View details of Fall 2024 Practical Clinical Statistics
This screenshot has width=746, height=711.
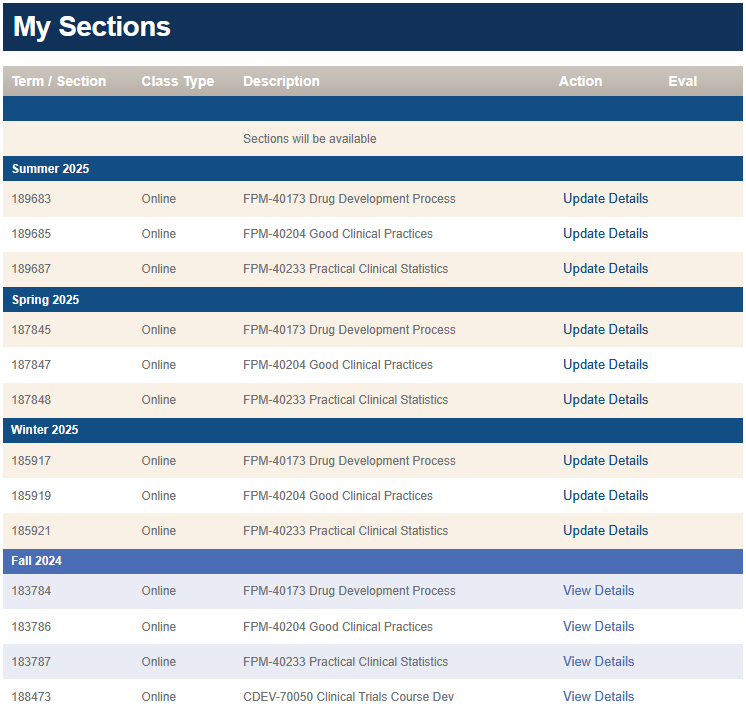click(598, 662)
